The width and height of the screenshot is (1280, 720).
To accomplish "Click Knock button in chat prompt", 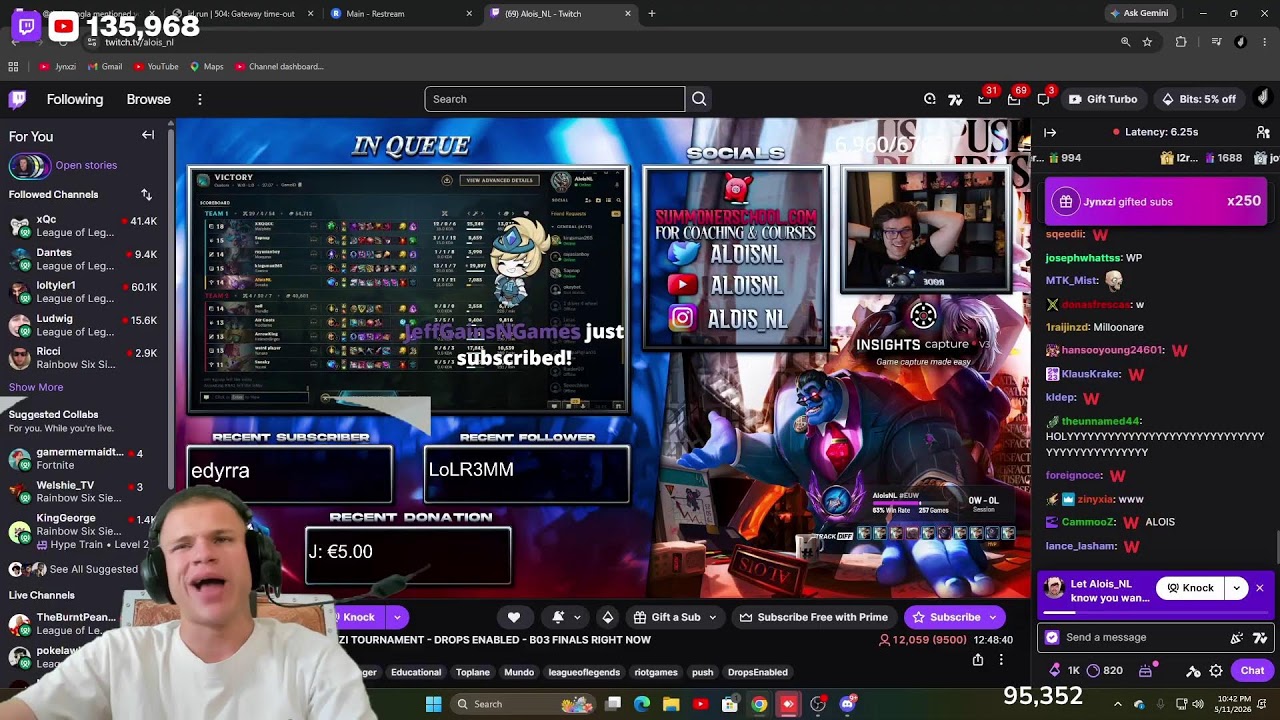I will tap(1190, 588).
